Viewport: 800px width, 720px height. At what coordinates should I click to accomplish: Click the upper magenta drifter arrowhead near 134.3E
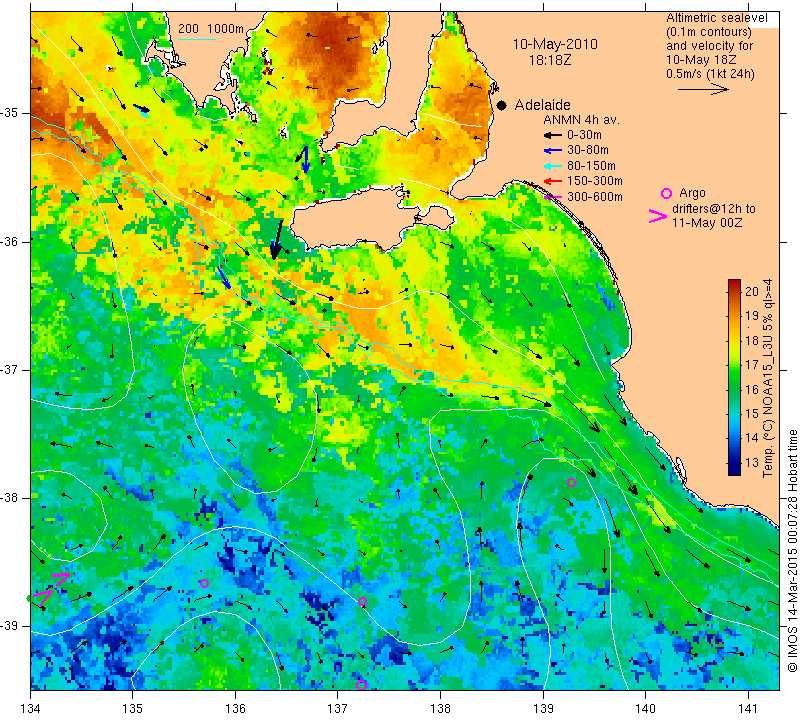pos(61,578)
